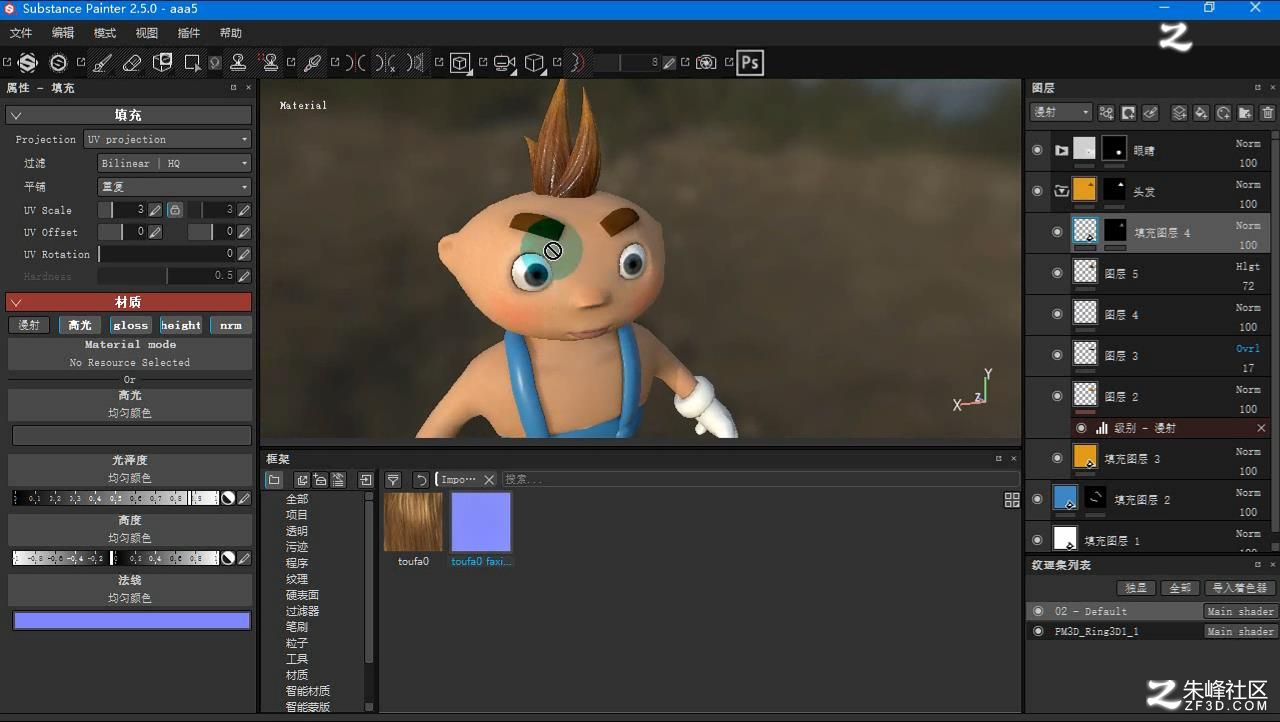Click the 法线 uniform color swatch
Viewport: 1280px width, 722px height.
tap(131, 621)
